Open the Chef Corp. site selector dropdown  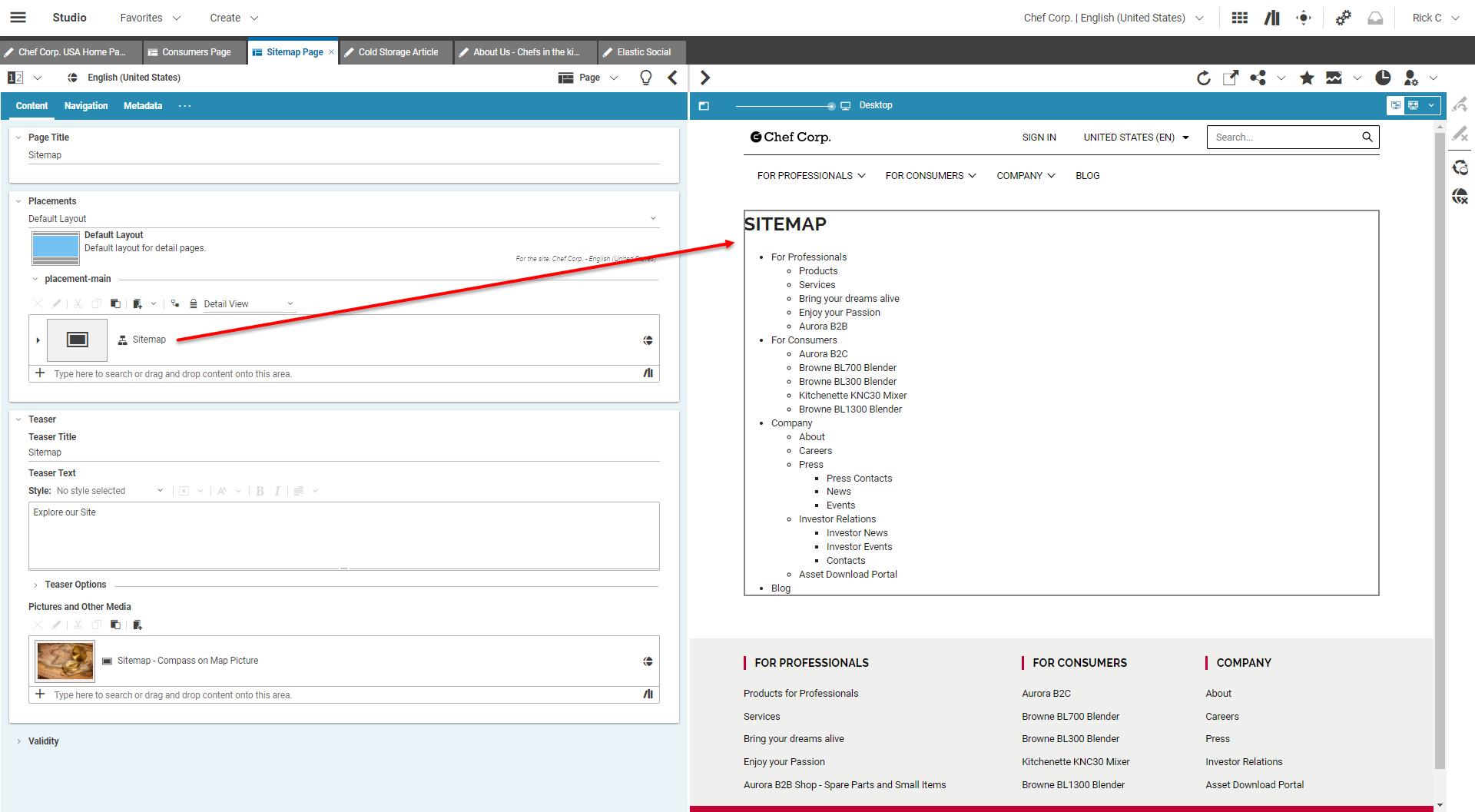1113,18
